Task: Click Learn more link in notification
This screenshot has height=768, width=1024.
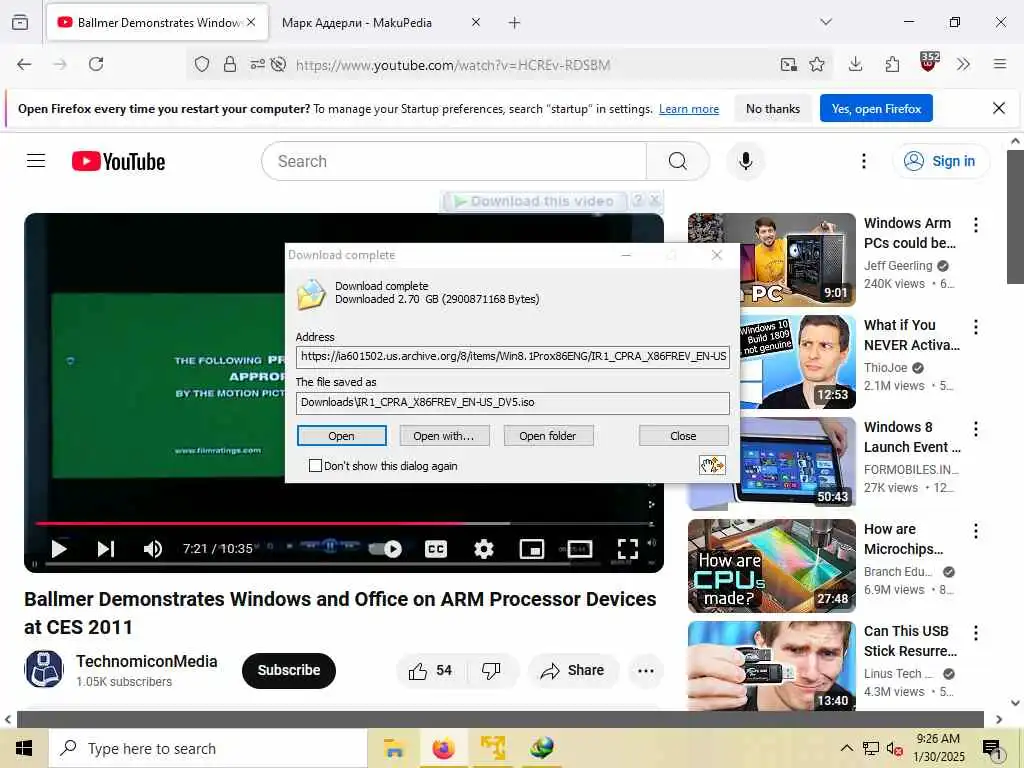Action: click(689, 109)
